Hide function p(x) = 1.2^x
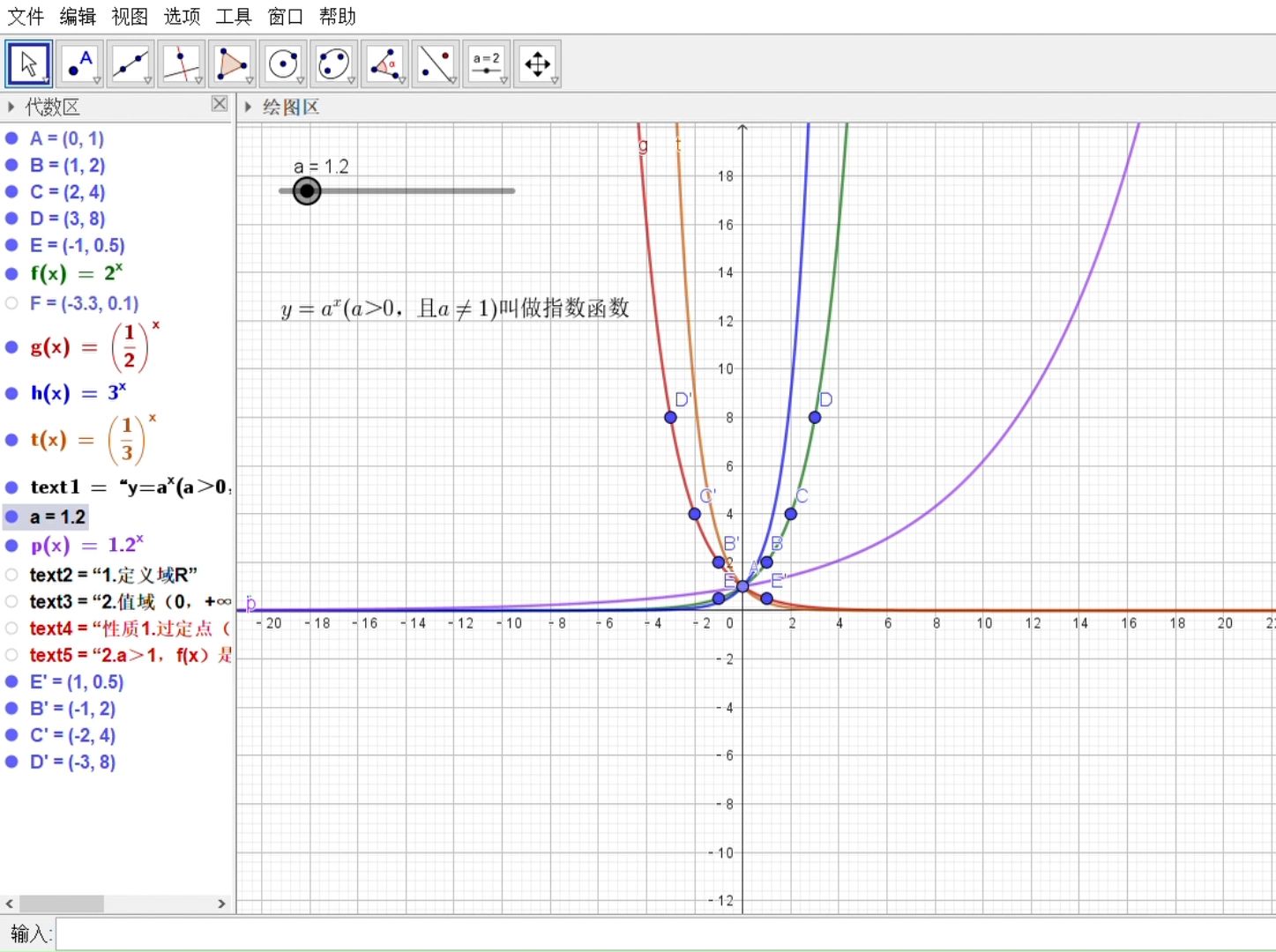This screenshot has width=1276, height=952. [x=11, y=546]
